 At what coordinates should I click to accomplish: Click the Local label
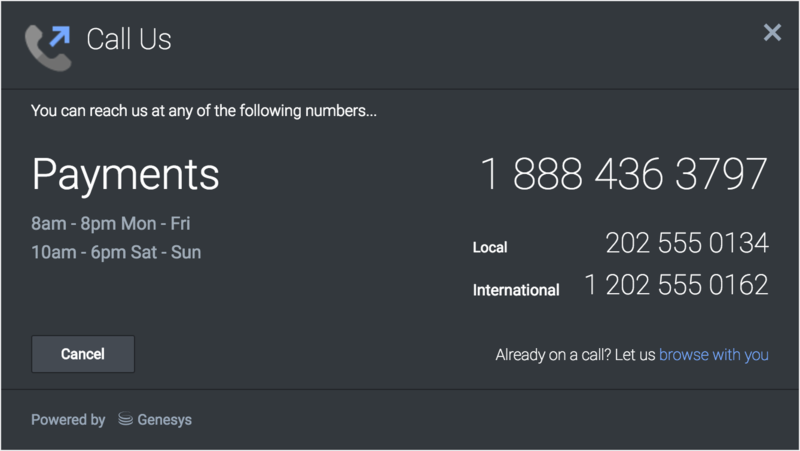[x=490, y=247]
